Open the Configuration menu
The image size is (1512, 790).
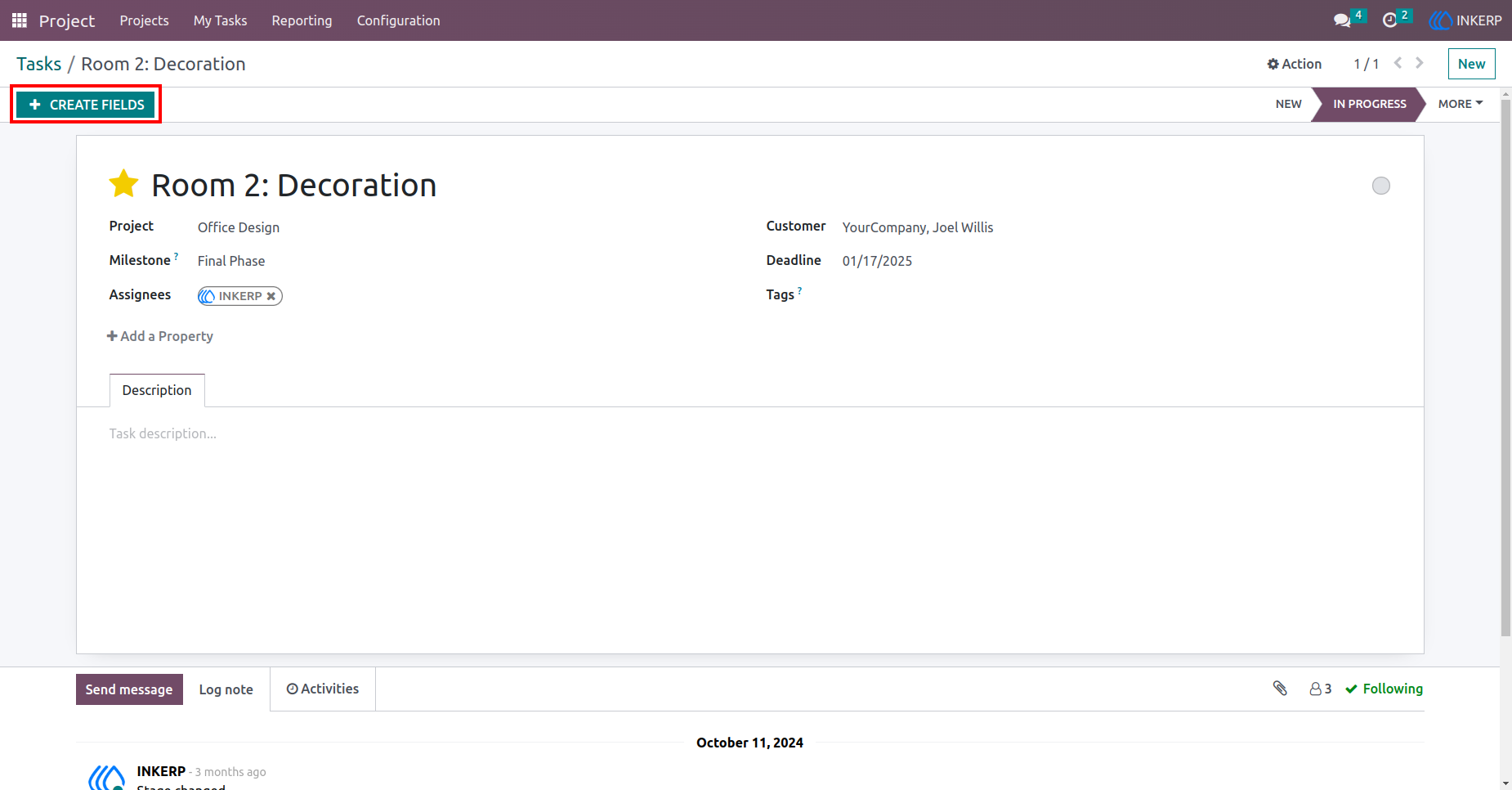(398, 20)
